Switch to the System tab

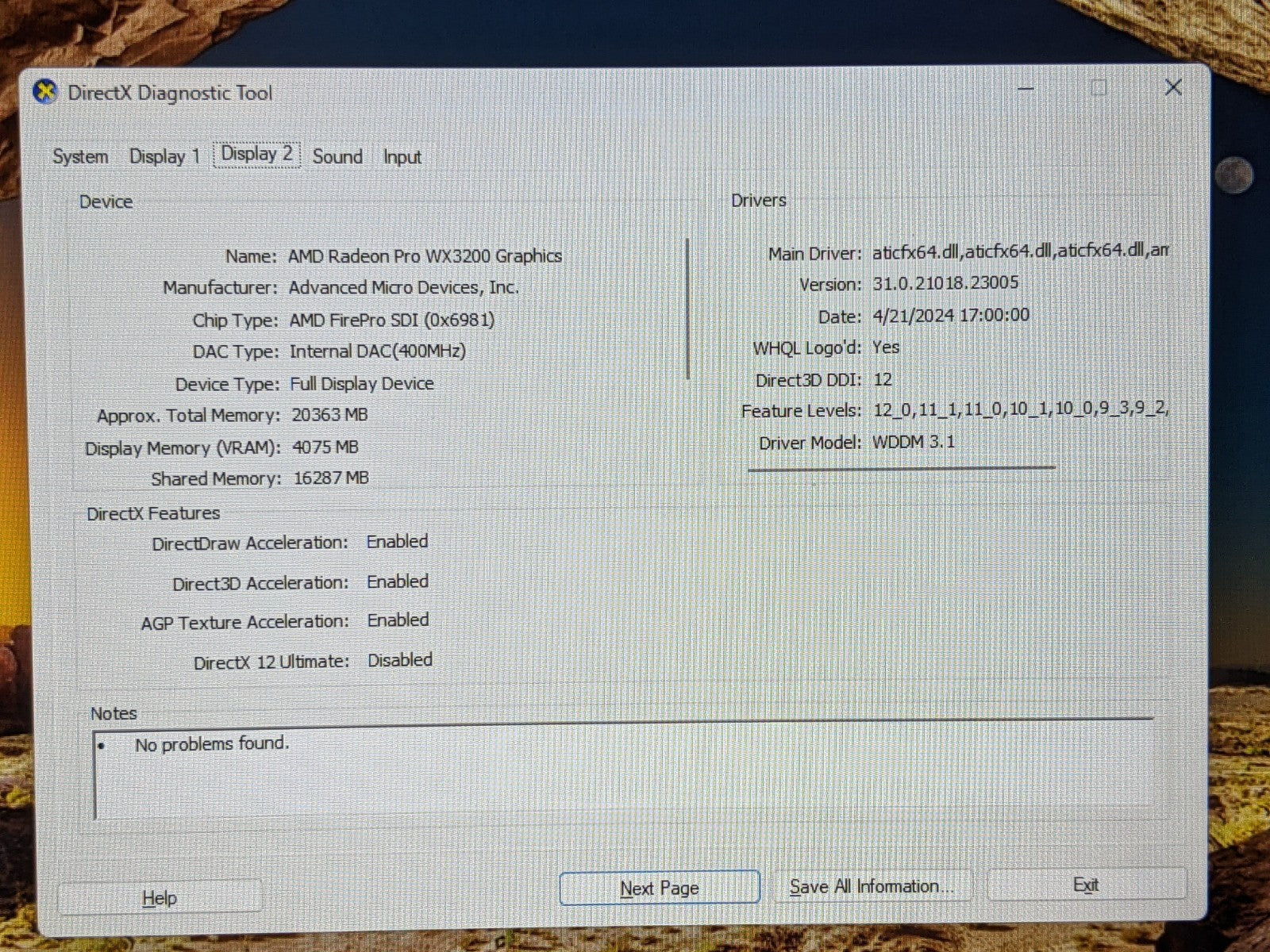(80, 156)
